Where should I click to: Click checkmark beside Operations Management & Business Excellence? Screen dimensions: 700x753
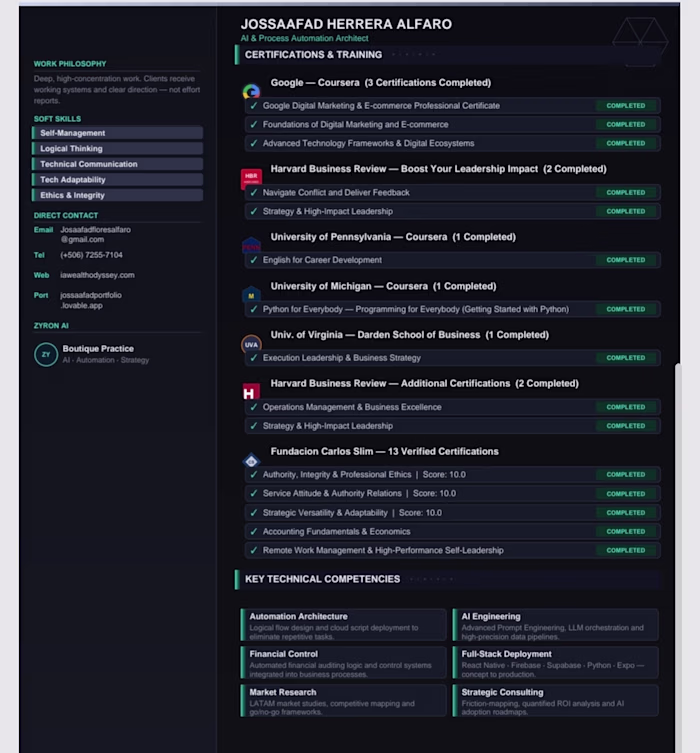click(x=254, y=407)
